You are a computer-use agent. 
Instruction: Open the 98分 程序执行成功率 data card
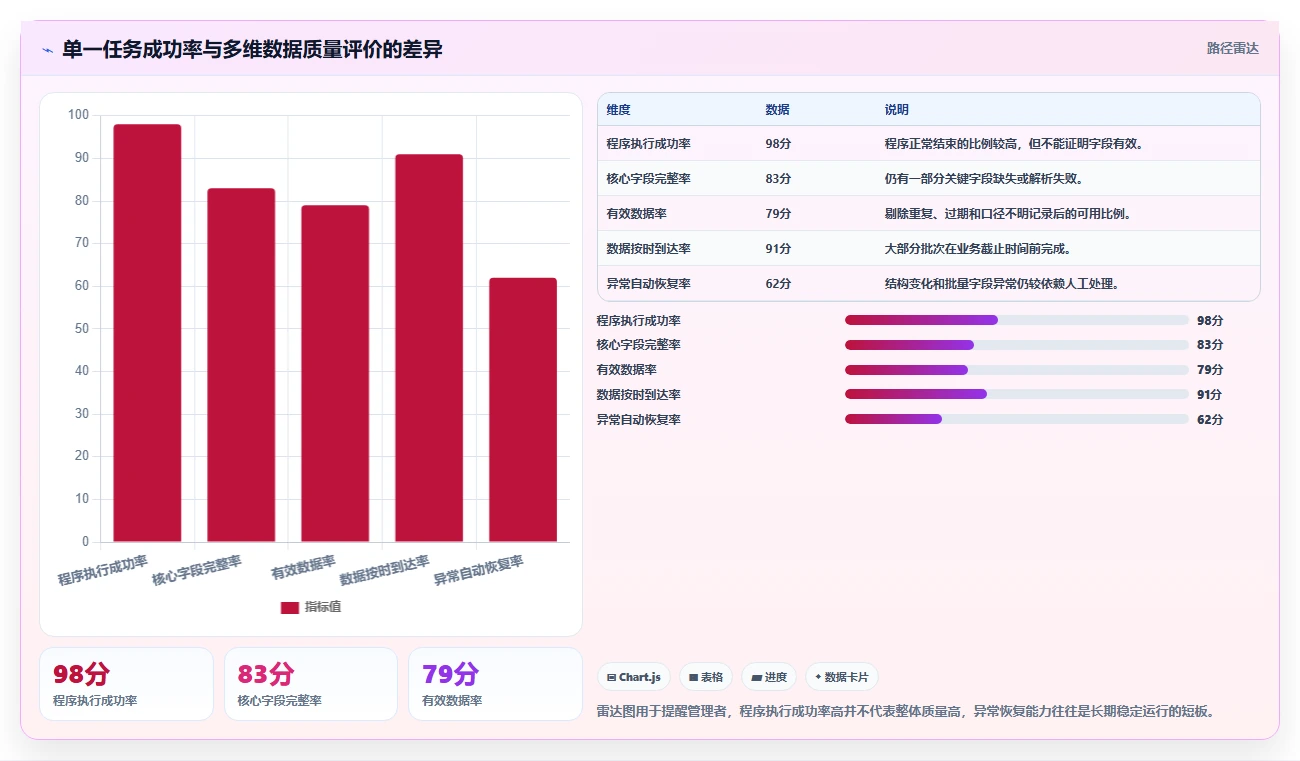pos(126,684)
